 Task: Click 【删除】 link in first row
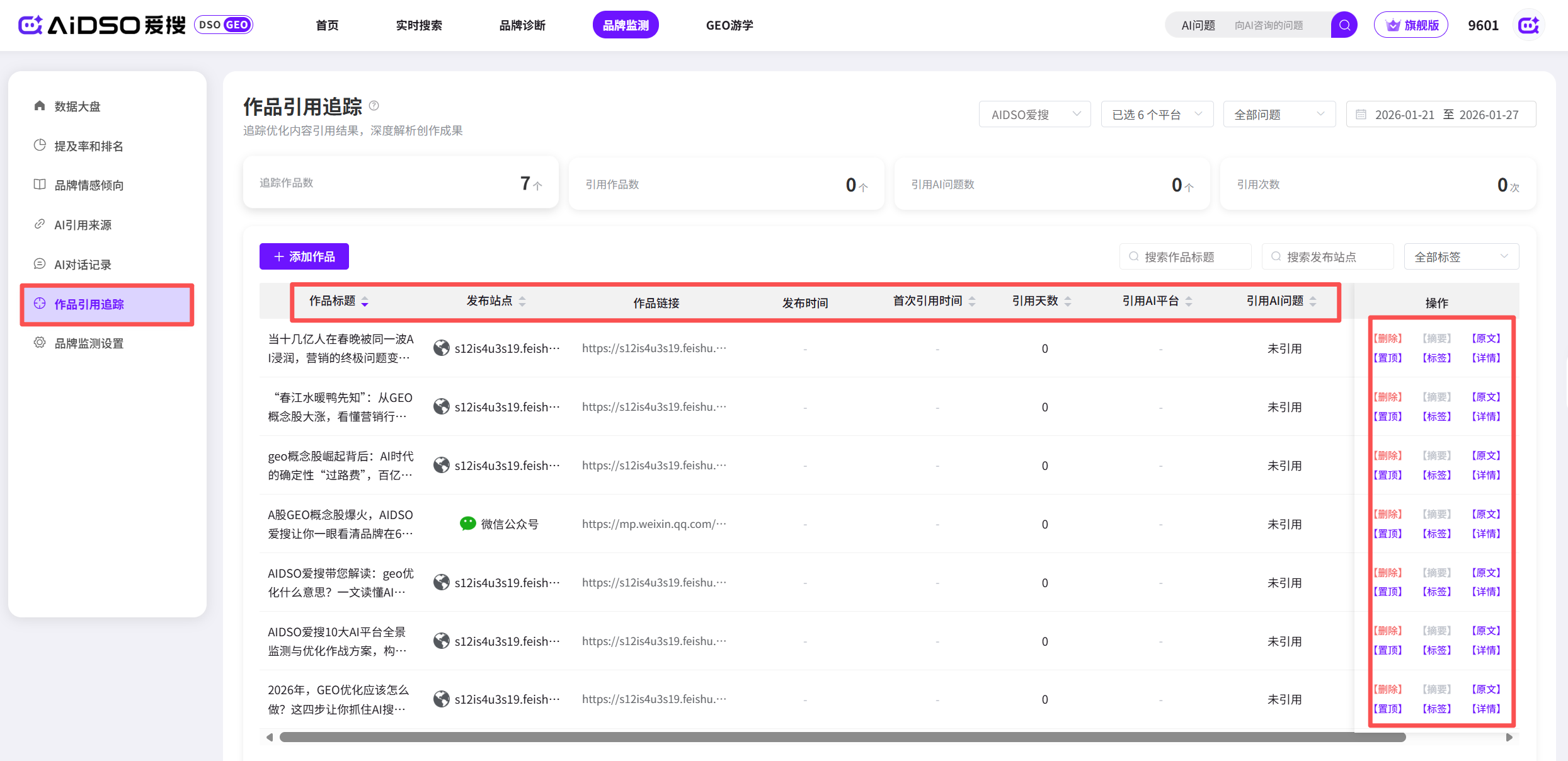1388,338
